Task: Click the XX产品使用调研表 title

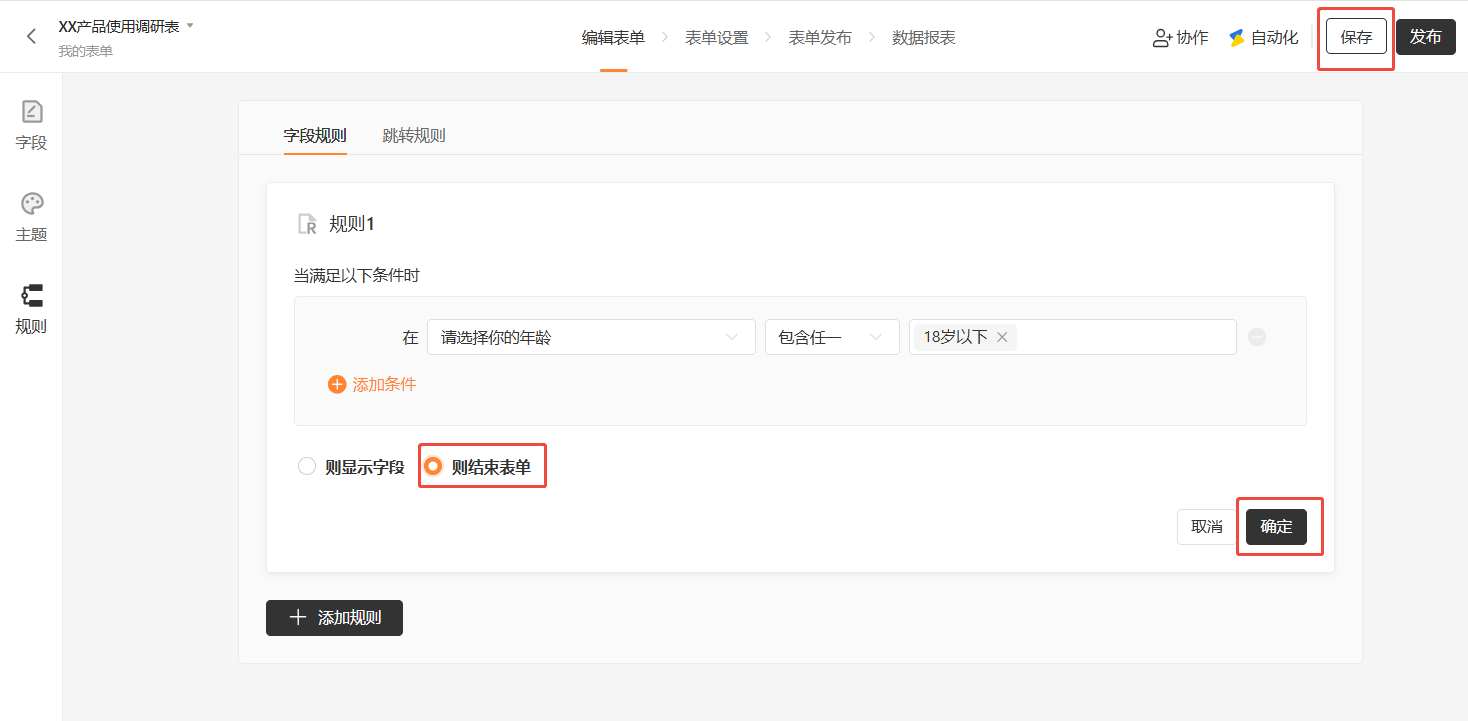Action: [x=119, y=27]
